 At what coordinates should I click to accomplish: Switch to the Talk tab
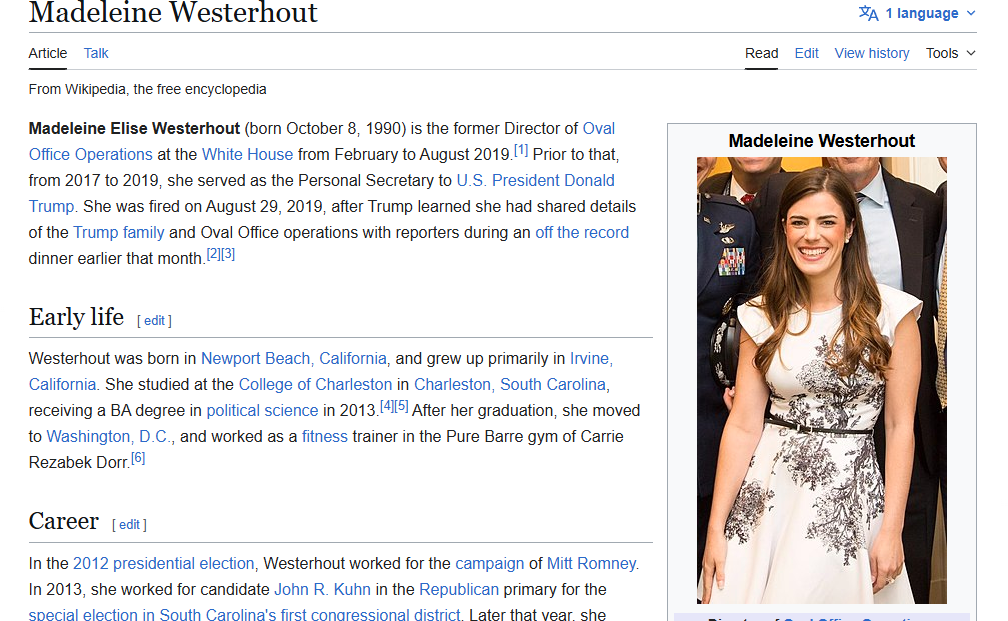pos(96,53)
